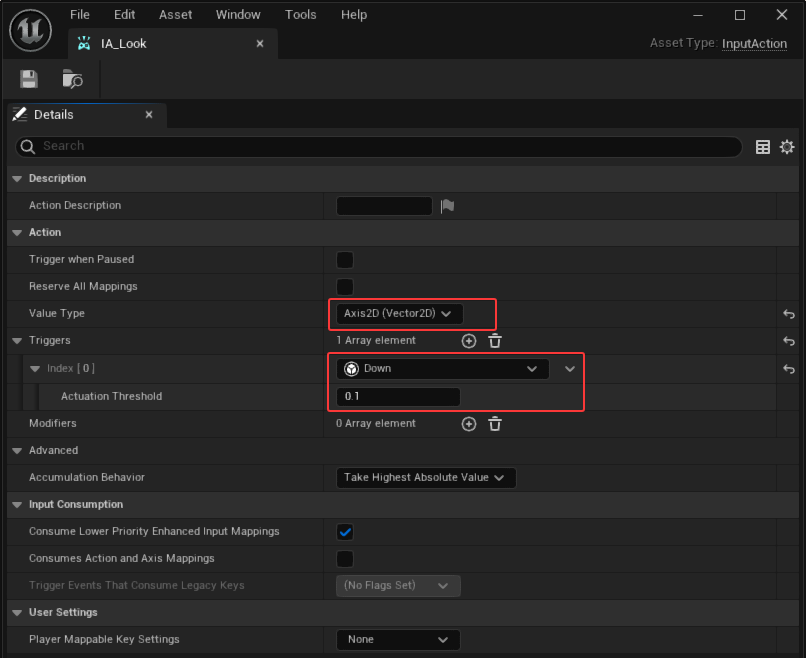Click the Action Description text field

pos(384,206)
